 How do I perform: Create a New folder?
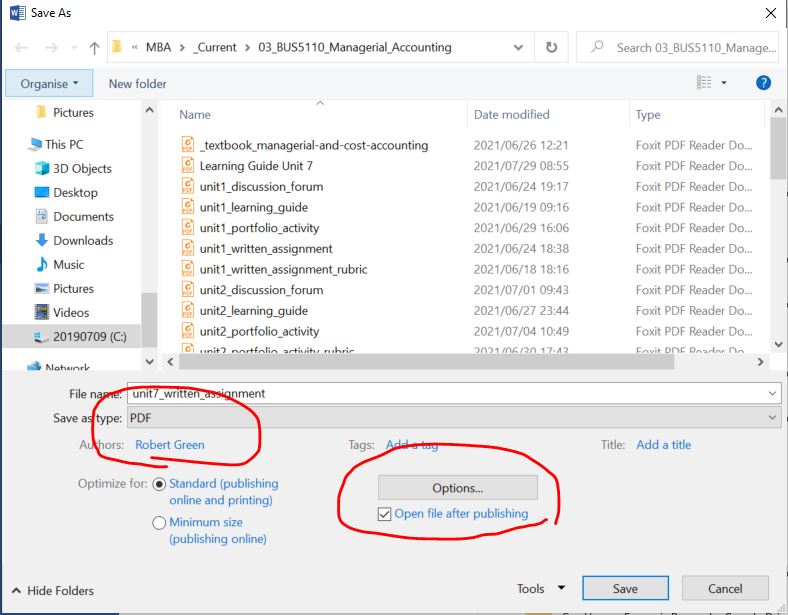[137, 84]
